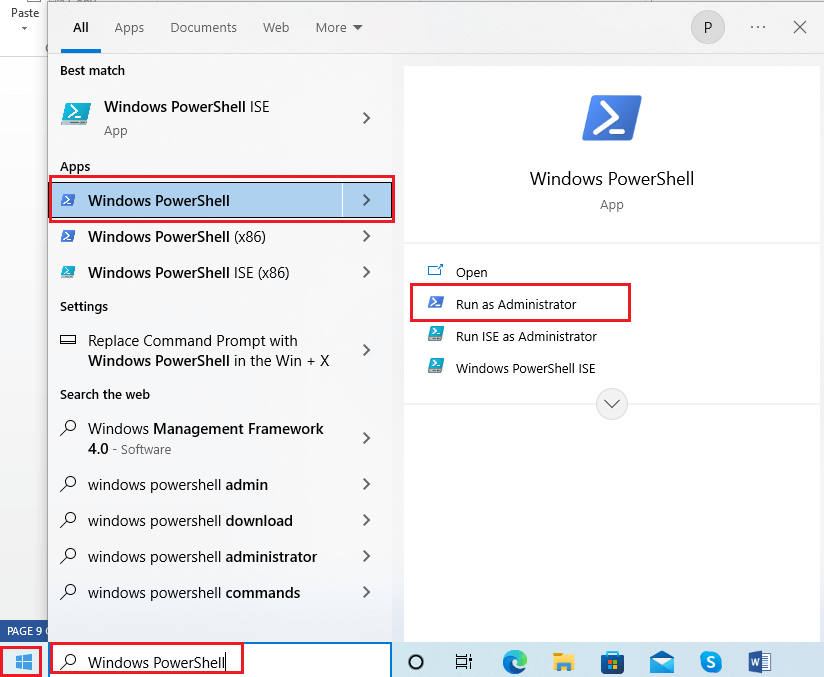Image resolution: width=824 pixels, height=677 pixels.
Task: Open Microsoft Word from the taskbar
Action: [x=759, y=661]
